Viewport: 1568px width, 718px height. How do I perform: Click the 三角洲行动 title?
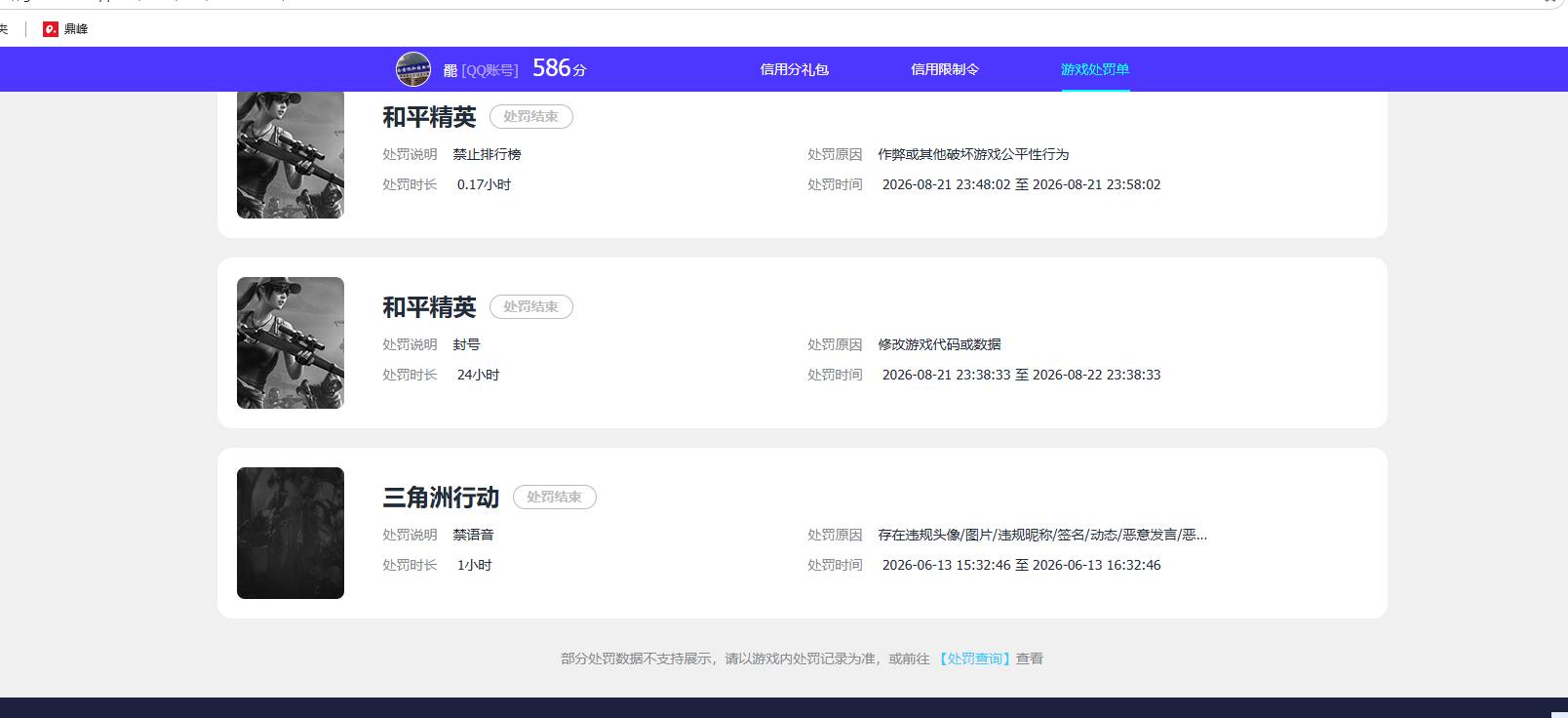(441, 498)
